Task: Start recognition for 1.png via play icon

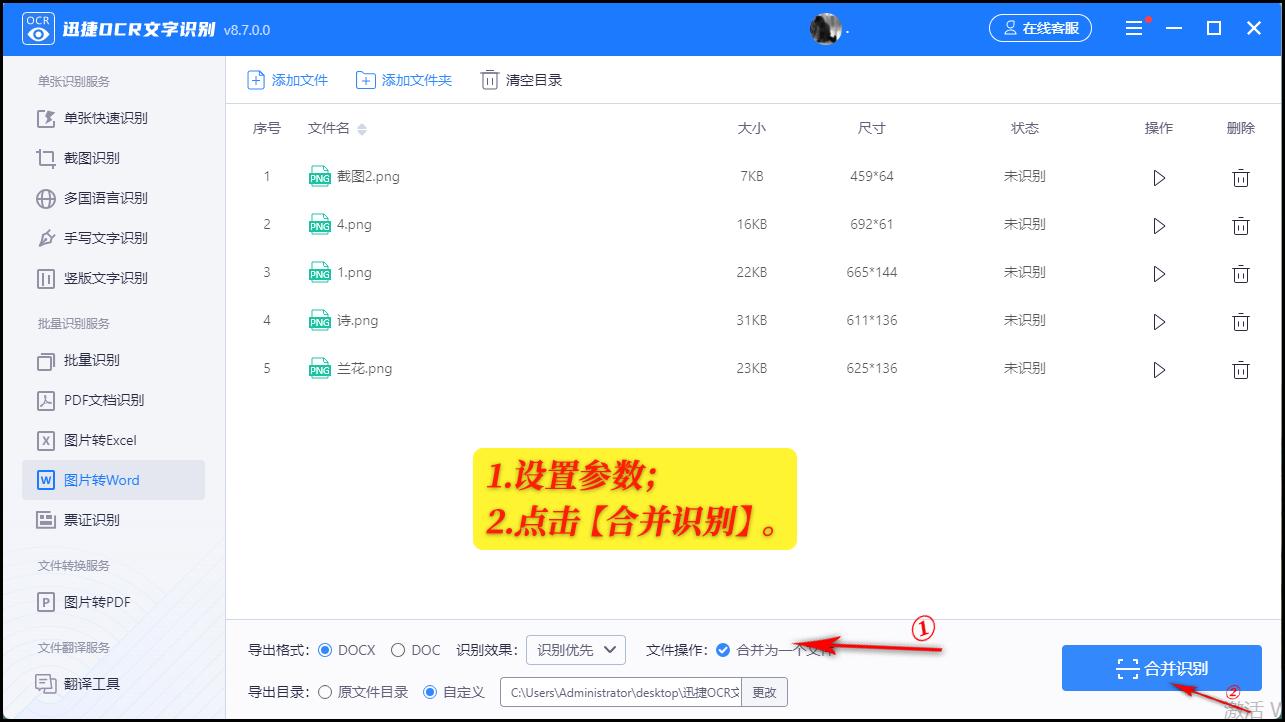Action: (1159, 274)
